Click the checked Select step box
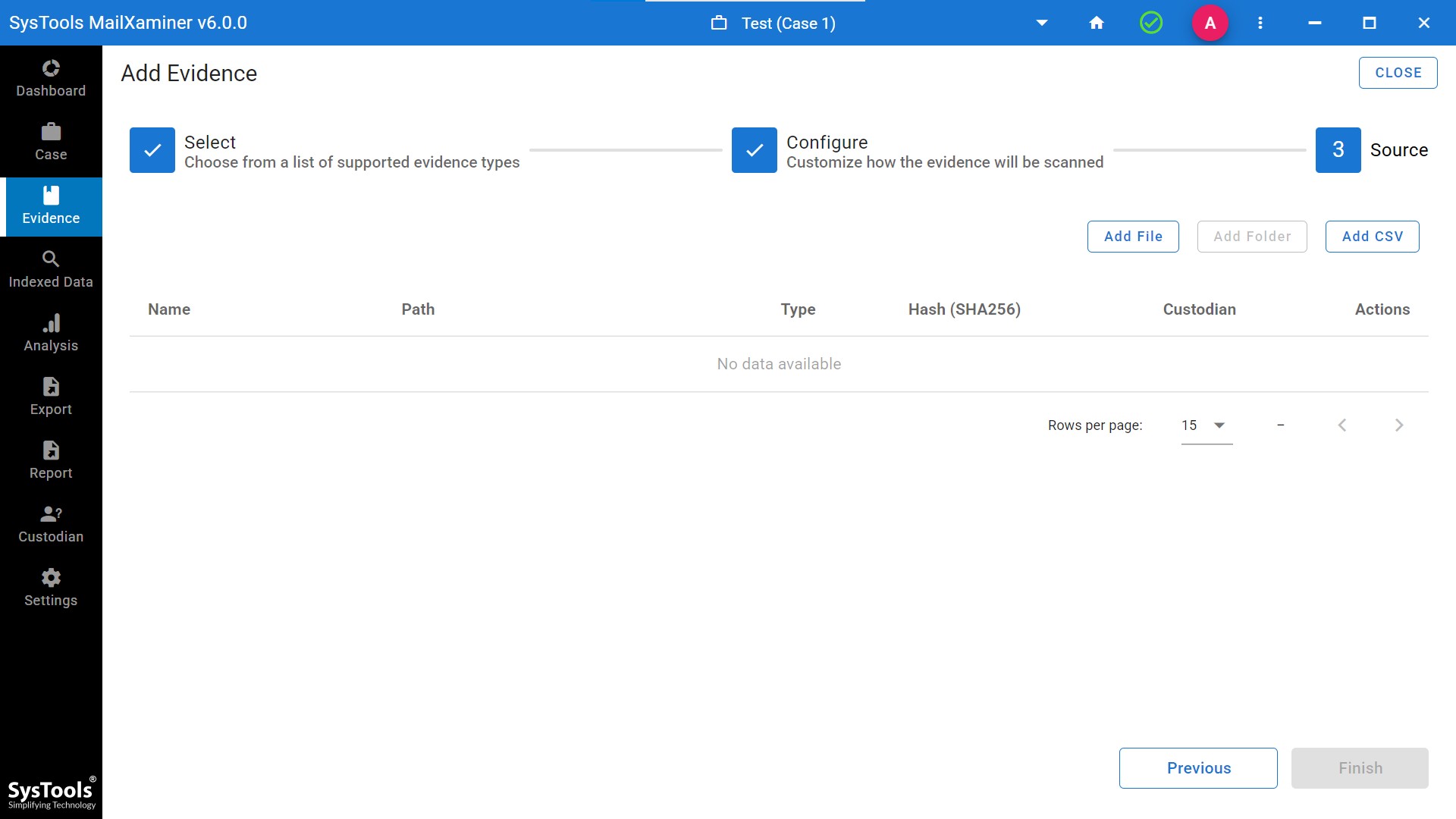 (152, 150)
